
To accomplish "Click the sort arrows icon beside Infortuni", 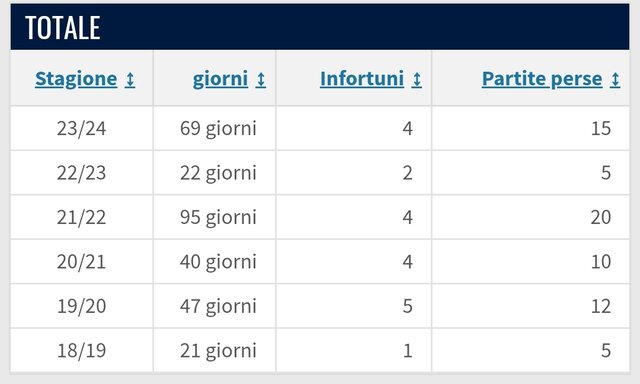I will tap(416, 80).
